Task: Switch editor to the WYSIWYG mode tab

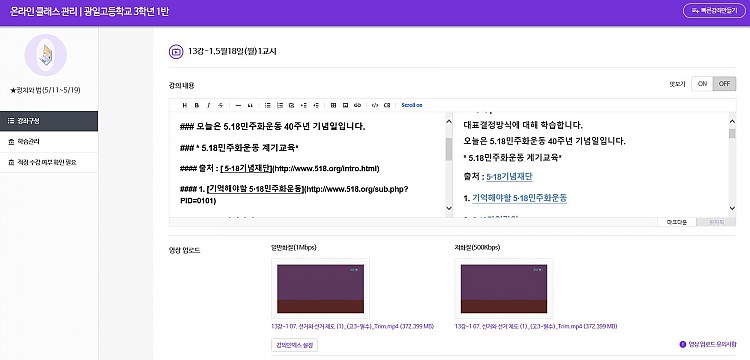Action: [716, 222]
